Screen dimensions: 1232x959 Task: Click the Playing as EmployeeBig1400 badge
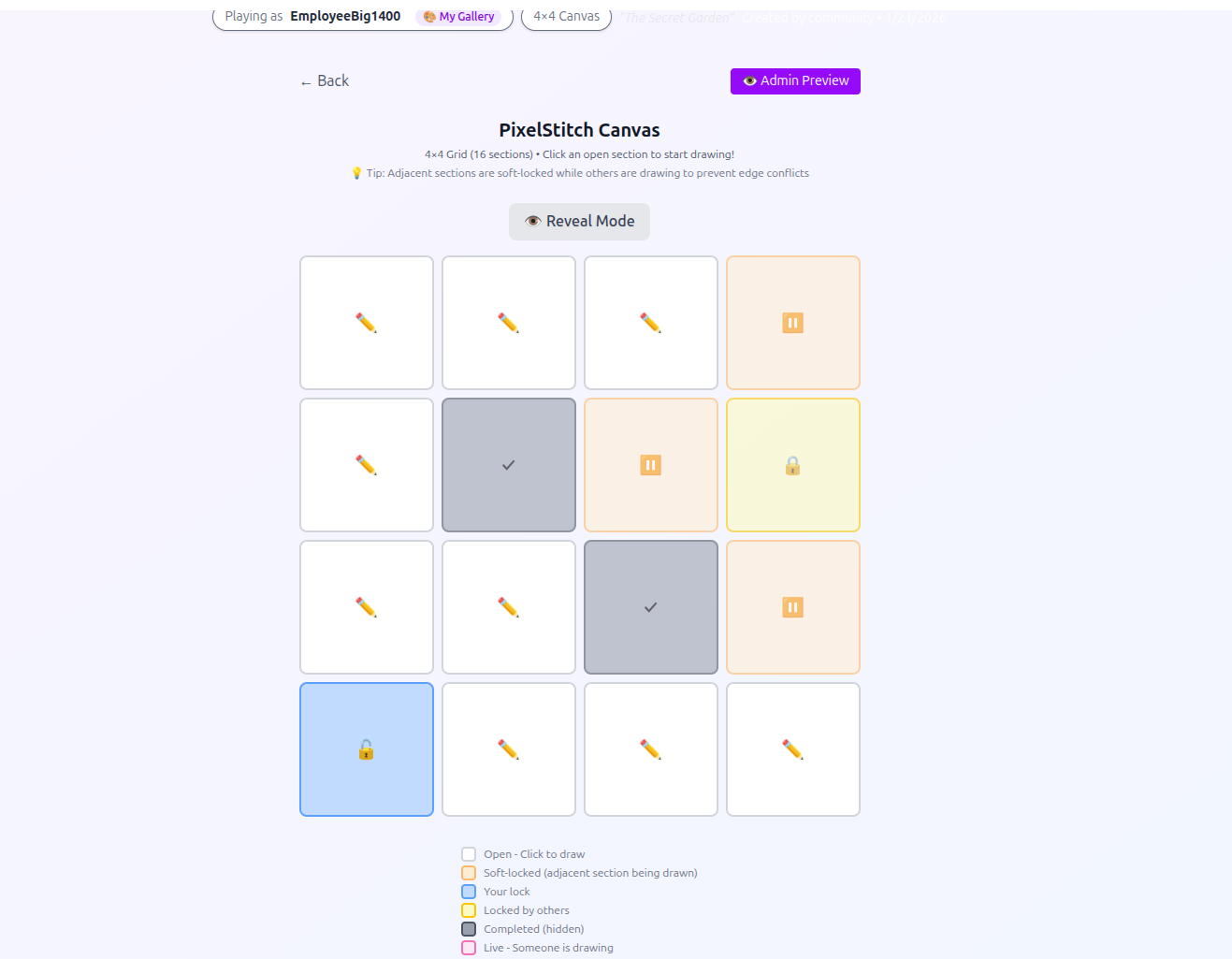point(363,17)
